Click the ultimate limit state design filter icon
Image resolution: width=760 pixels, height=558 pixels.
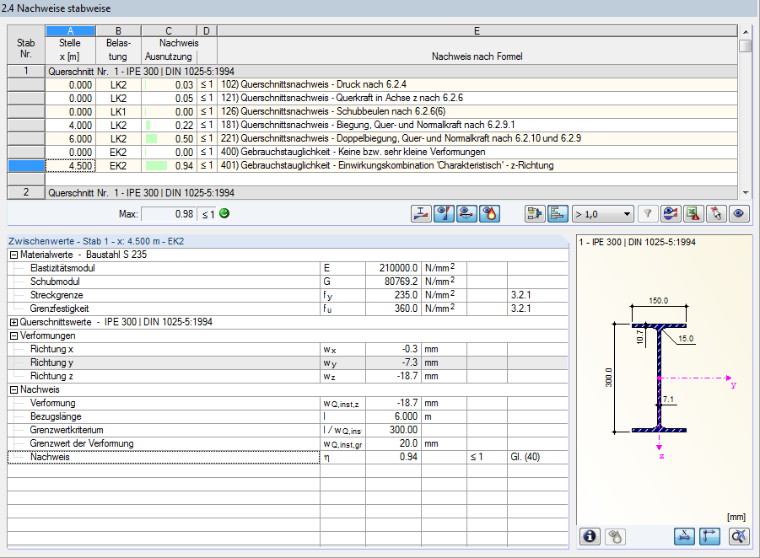(421, 214)
